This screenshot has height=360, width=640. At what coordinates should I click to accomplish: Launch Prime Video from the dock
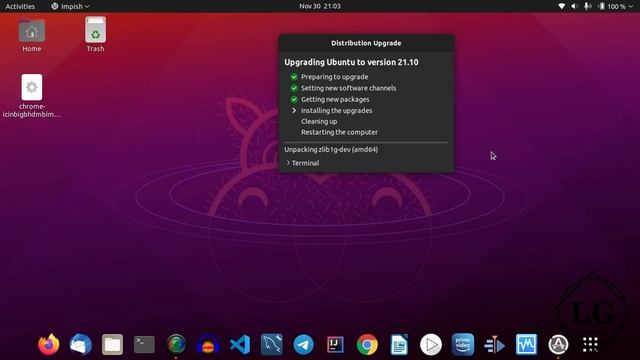click(462, 344)
